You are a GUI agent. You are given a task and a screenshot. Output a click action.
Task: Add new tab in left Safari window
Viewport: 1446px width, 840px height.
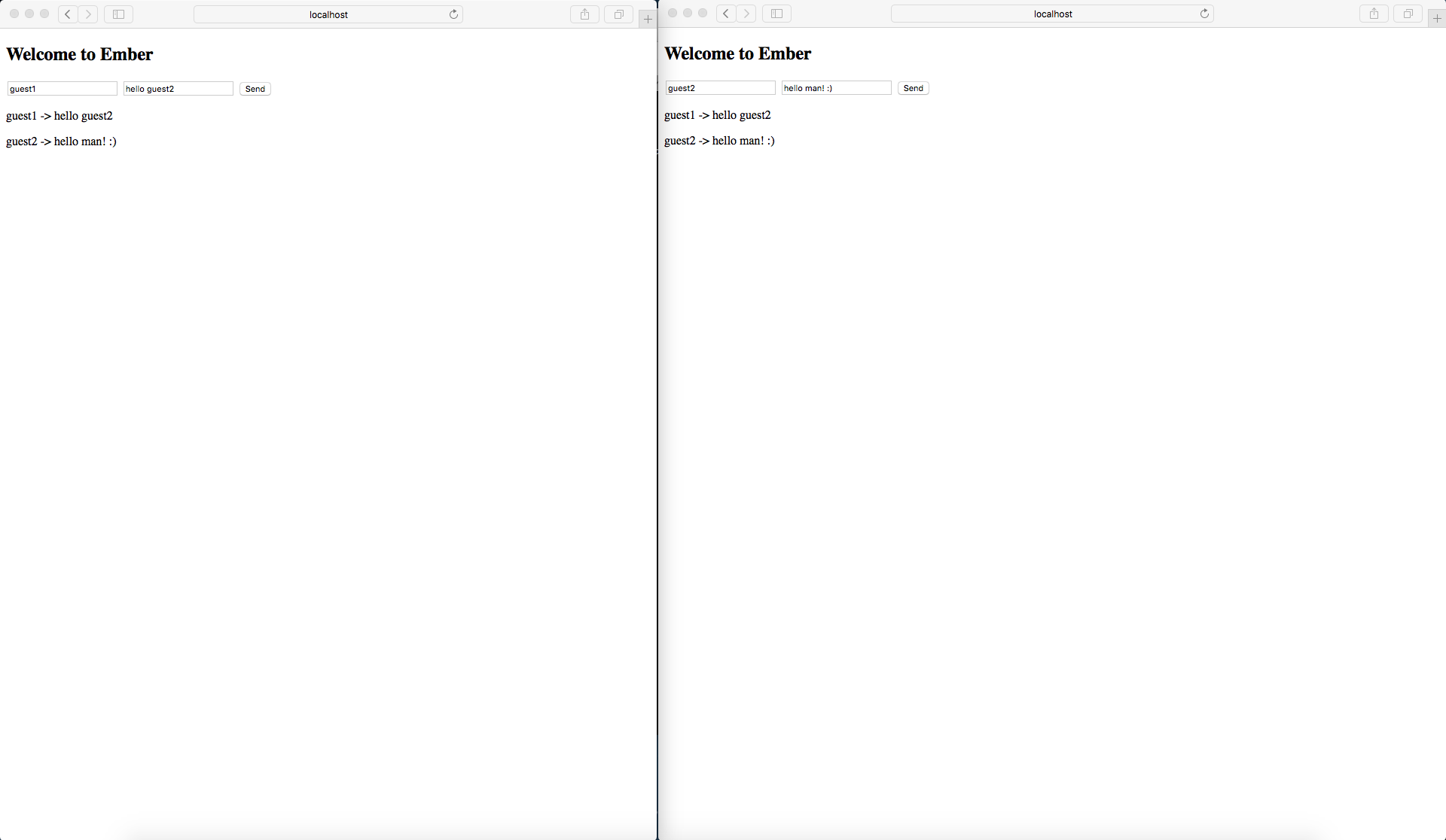click(x=648, y=20)
